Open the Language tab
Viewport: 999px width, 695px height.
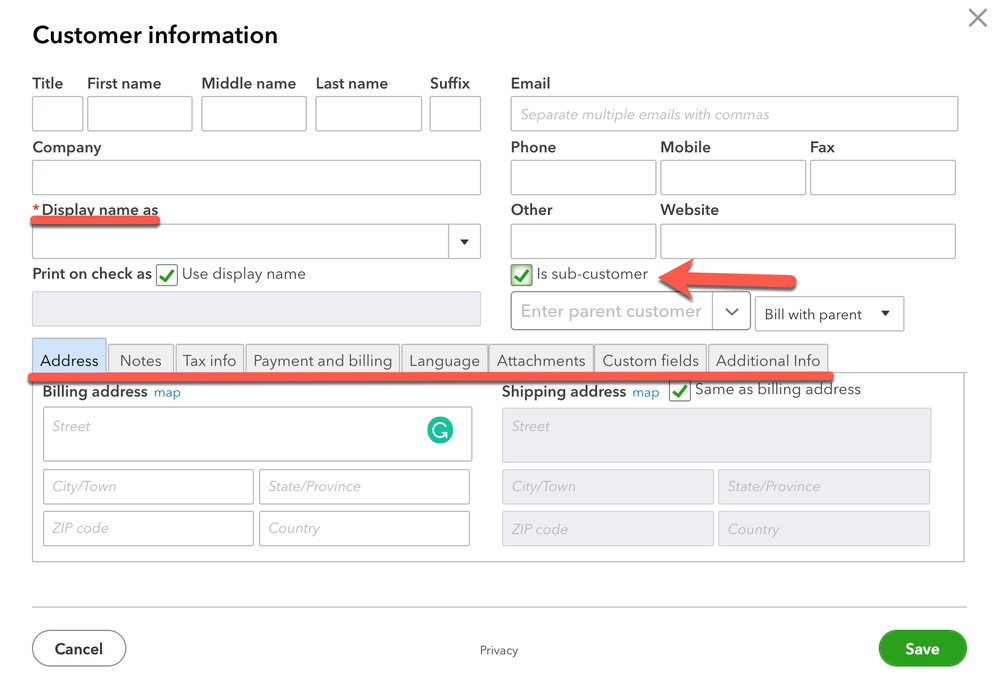pyautogui.click(x=444, y=360)
